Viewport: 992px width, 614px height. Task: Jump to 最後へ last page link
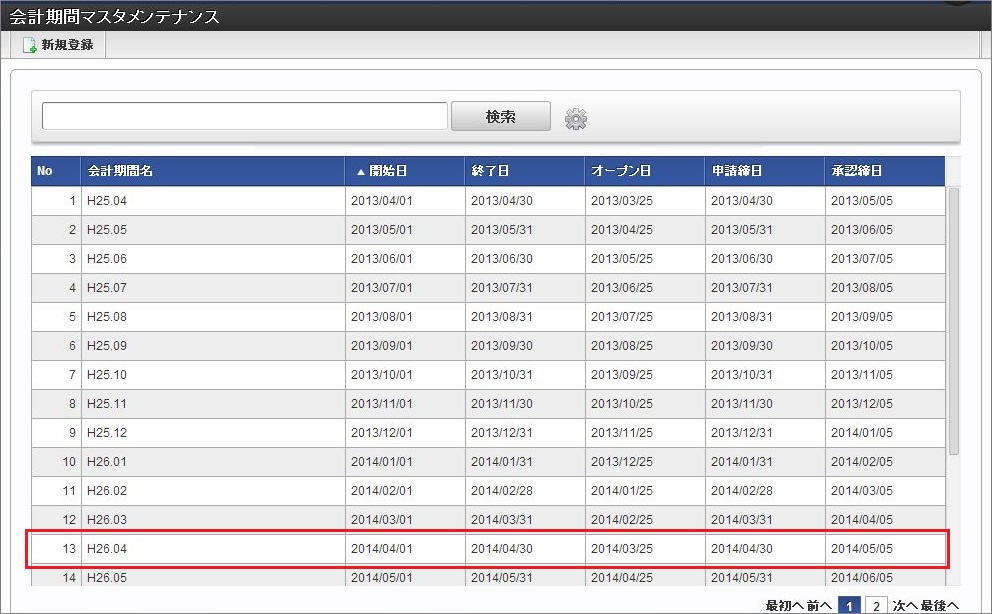942,605
